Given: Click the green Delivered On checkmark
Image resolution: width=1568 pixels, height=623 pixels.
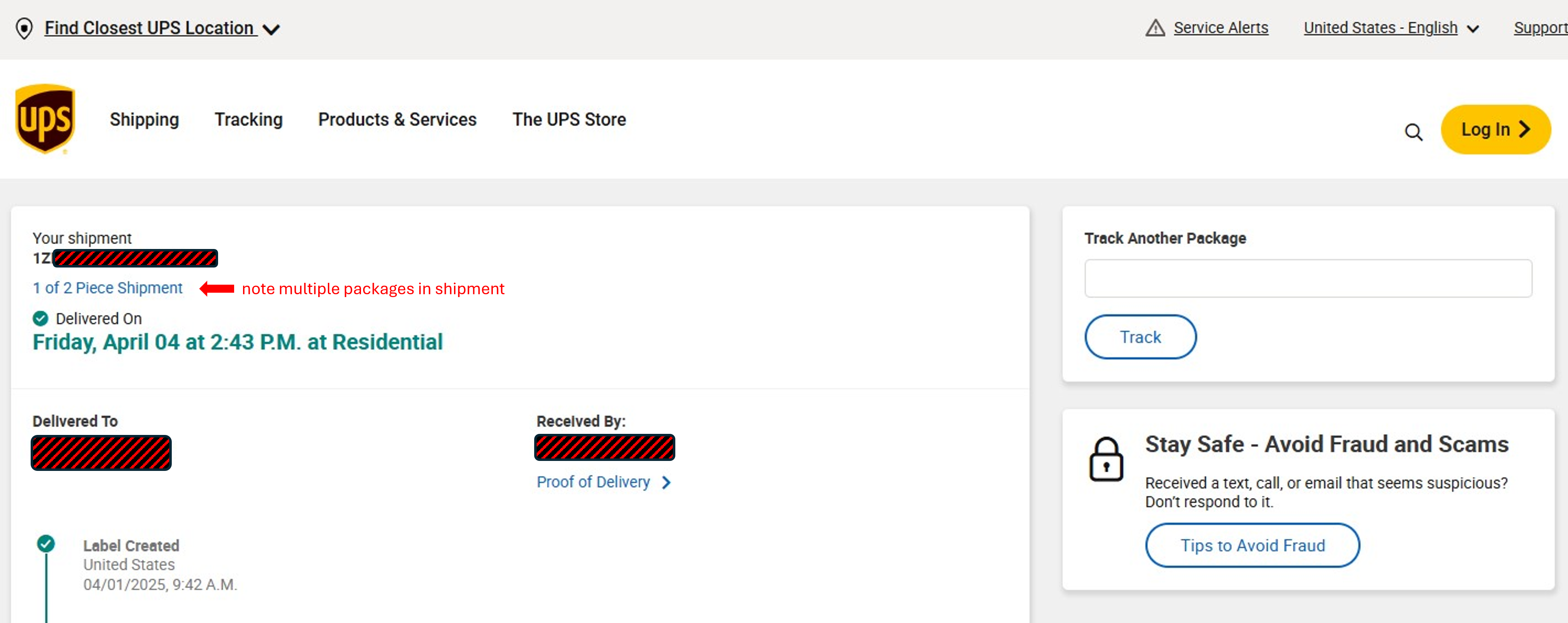Looking at the screenshot, I should [40, 318].
